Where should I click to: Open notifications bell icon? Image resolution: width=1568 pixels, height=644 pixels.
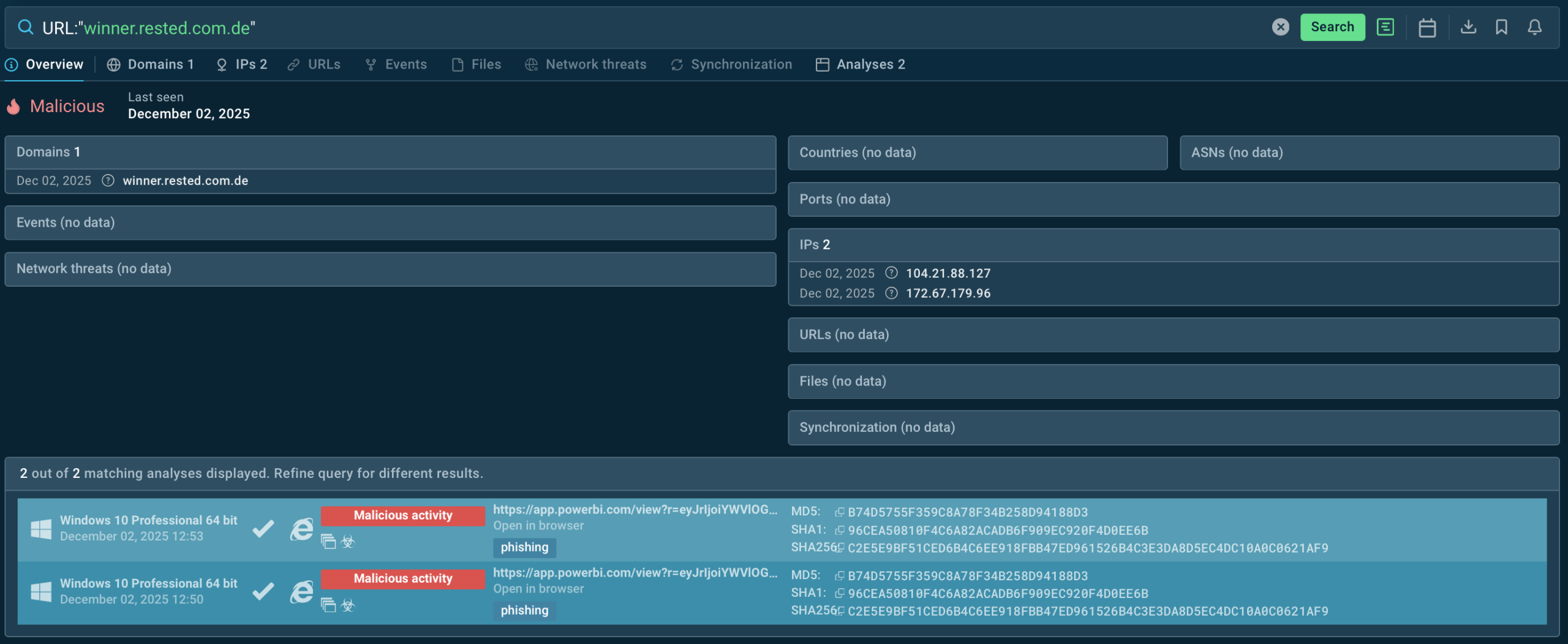tap(1534, 27)
